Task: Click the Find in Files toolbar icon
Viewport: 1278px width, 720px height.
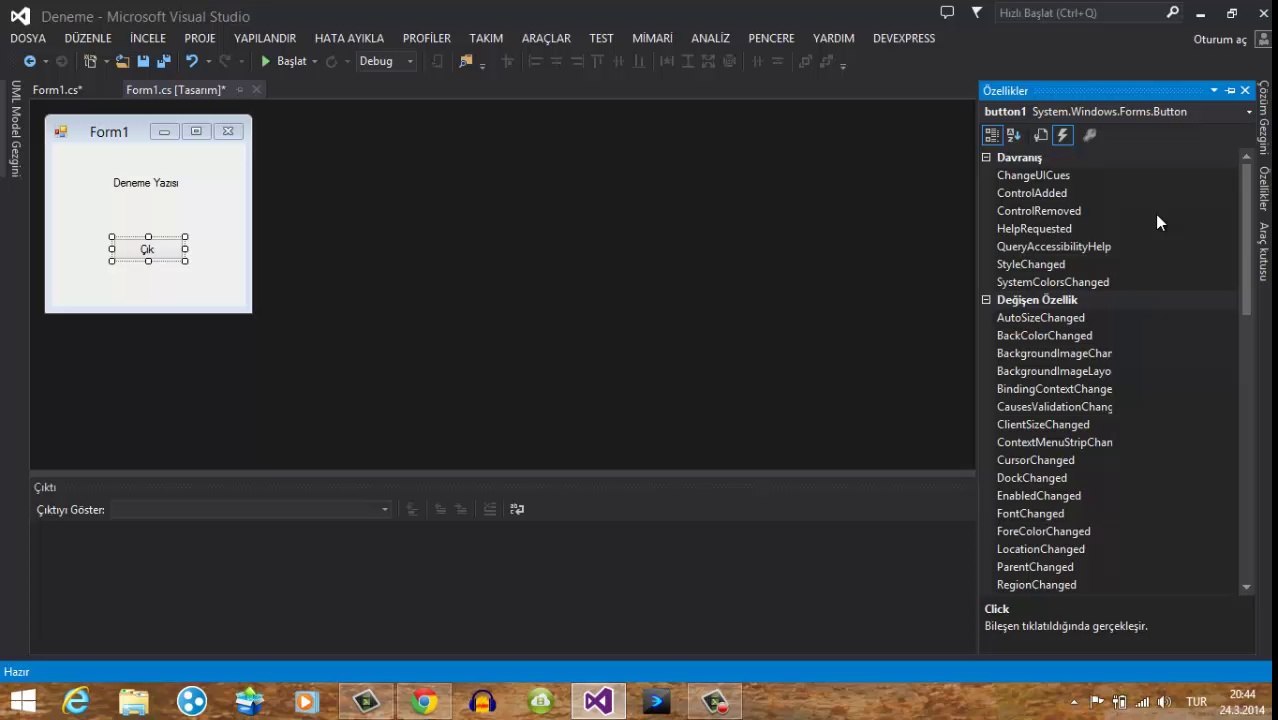Action: point(465,61)
